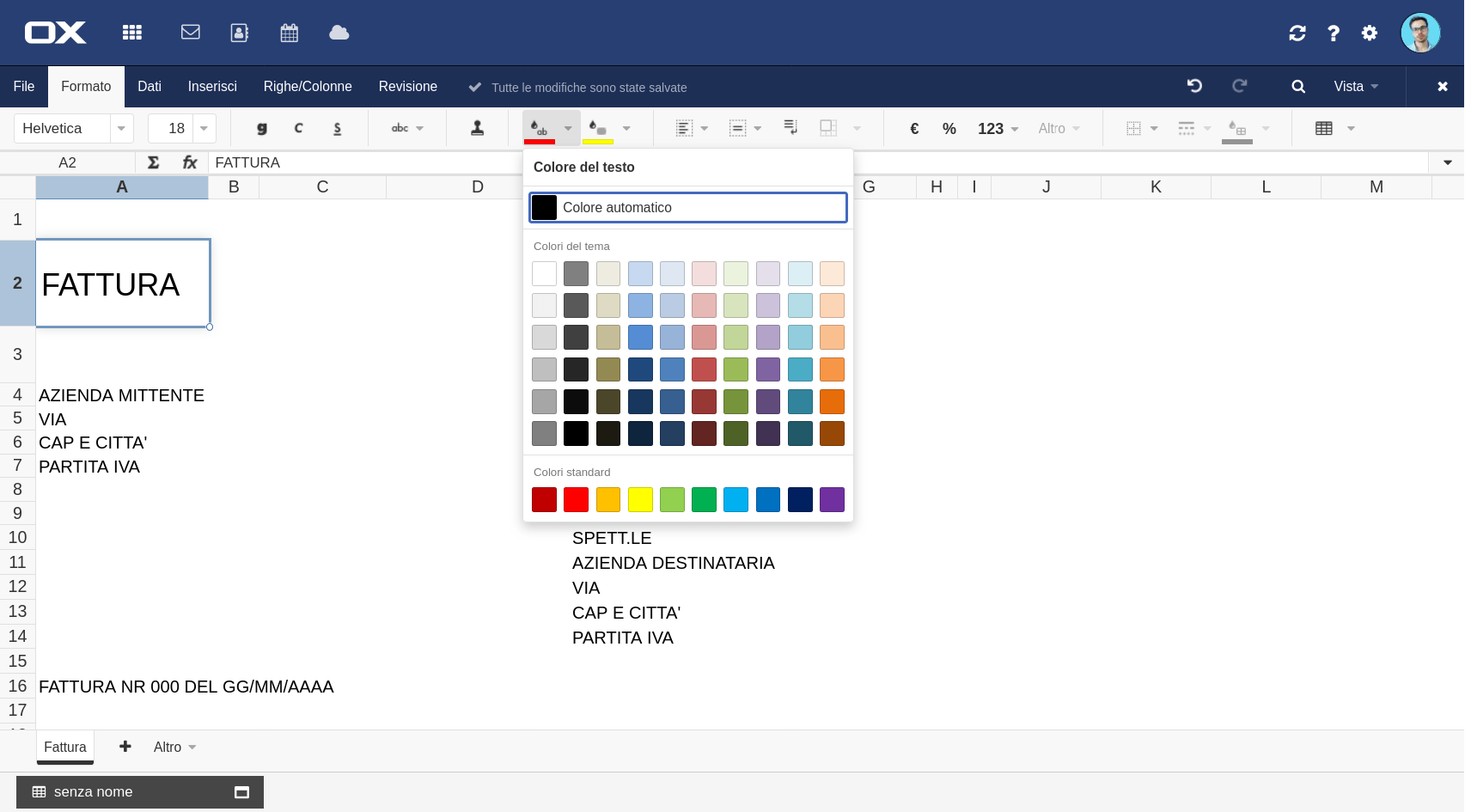Toggle automatic word wrap
Image resolution: width=1465 pixels, height=812 pixels.
point(791,128)
